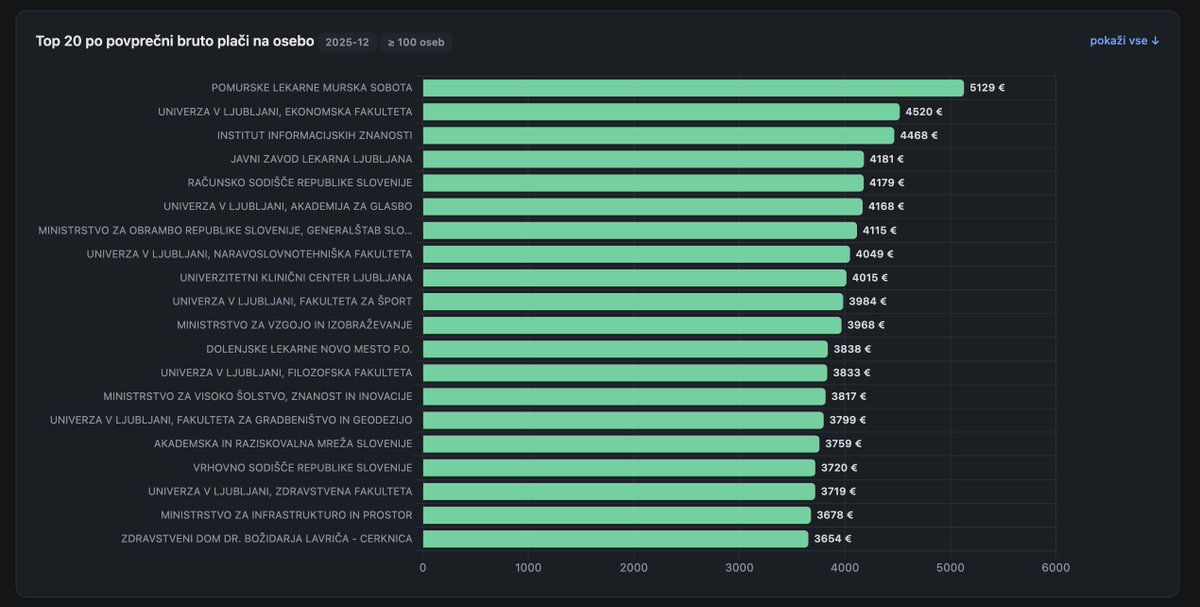Click the value '4468 €'
The width and height of the screenshot is (1200, 607).
click(x=919, y=135)
